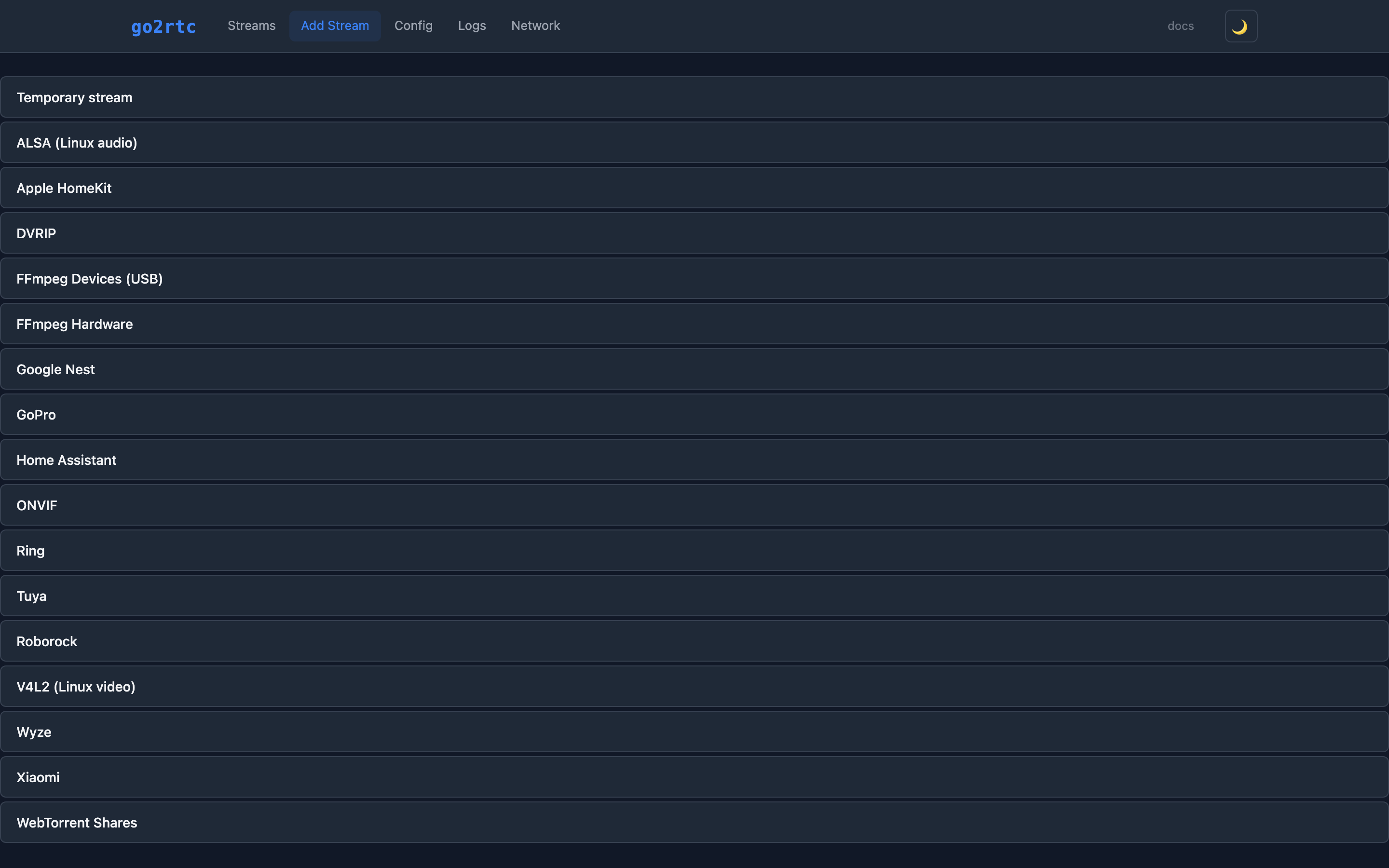Switch to the Streams tab
Screen dimensions: 1389x868
(x=251, y=26)
